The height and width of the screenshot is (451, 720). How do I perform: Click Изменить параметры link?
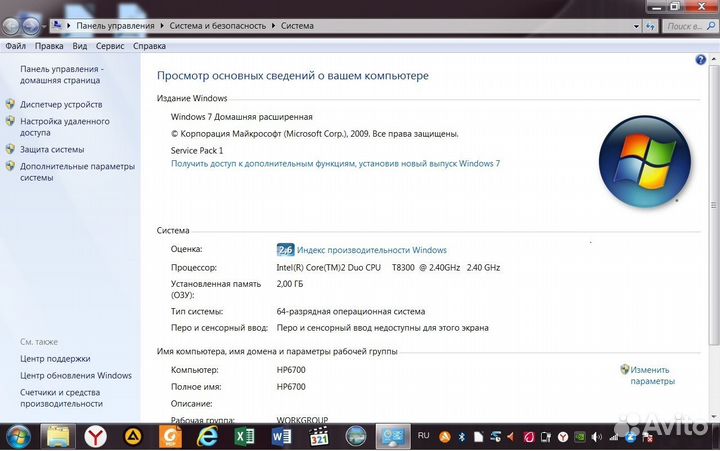652,375
